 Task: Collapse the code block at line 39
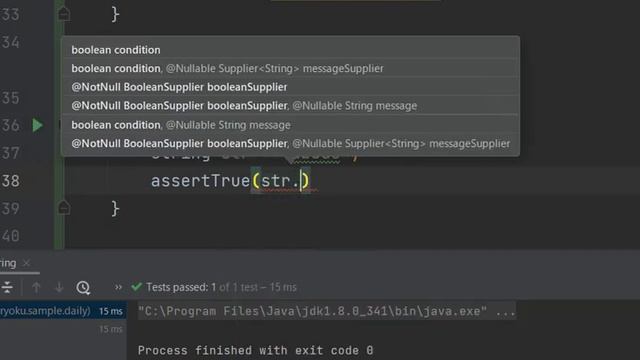click(64, 208)
